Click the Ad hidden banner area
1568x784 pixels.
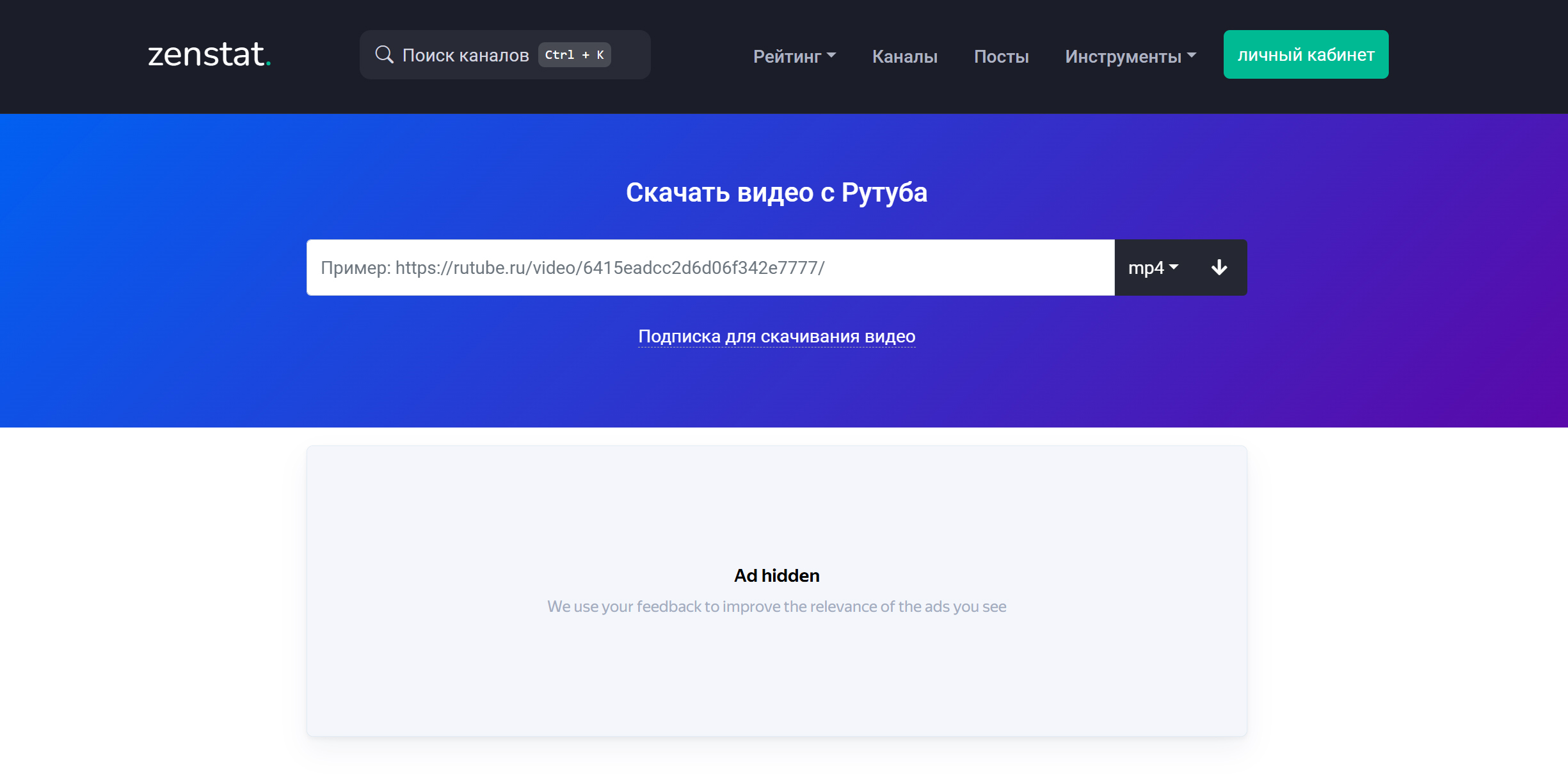coord(776,591)
